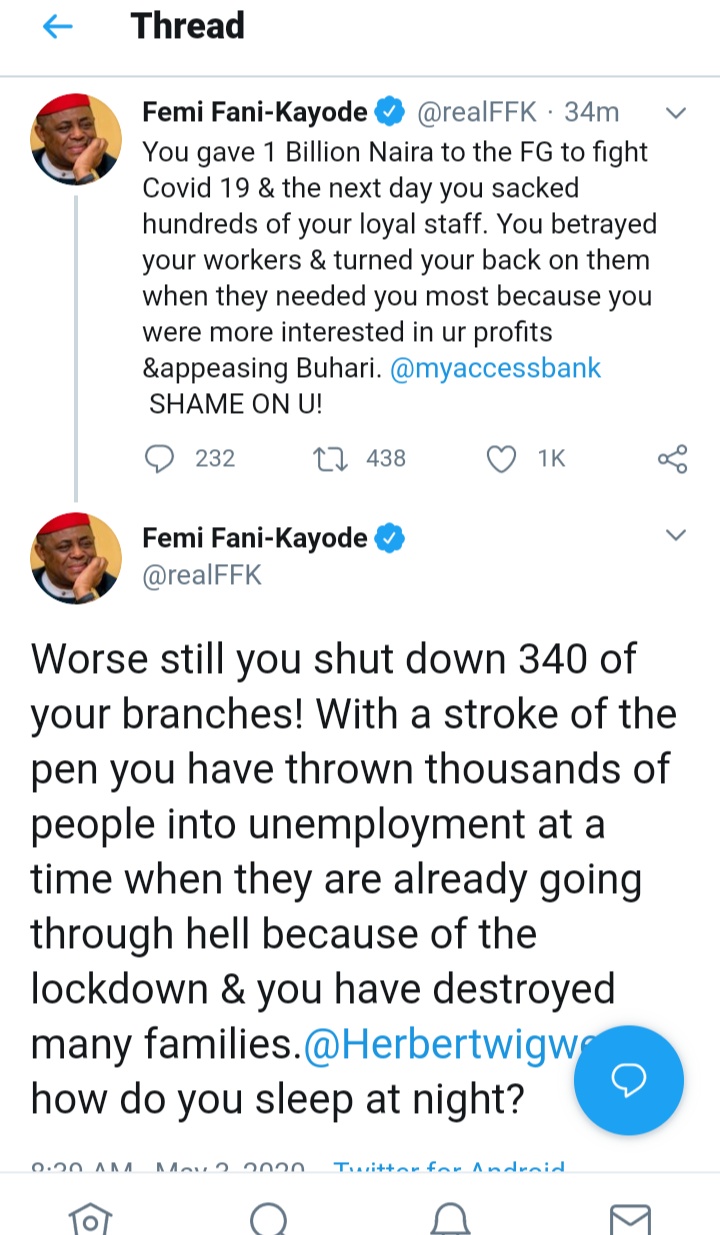720x1235 pixels.
Task: Expand options chevron on second tweet
Action: point(676,536)
